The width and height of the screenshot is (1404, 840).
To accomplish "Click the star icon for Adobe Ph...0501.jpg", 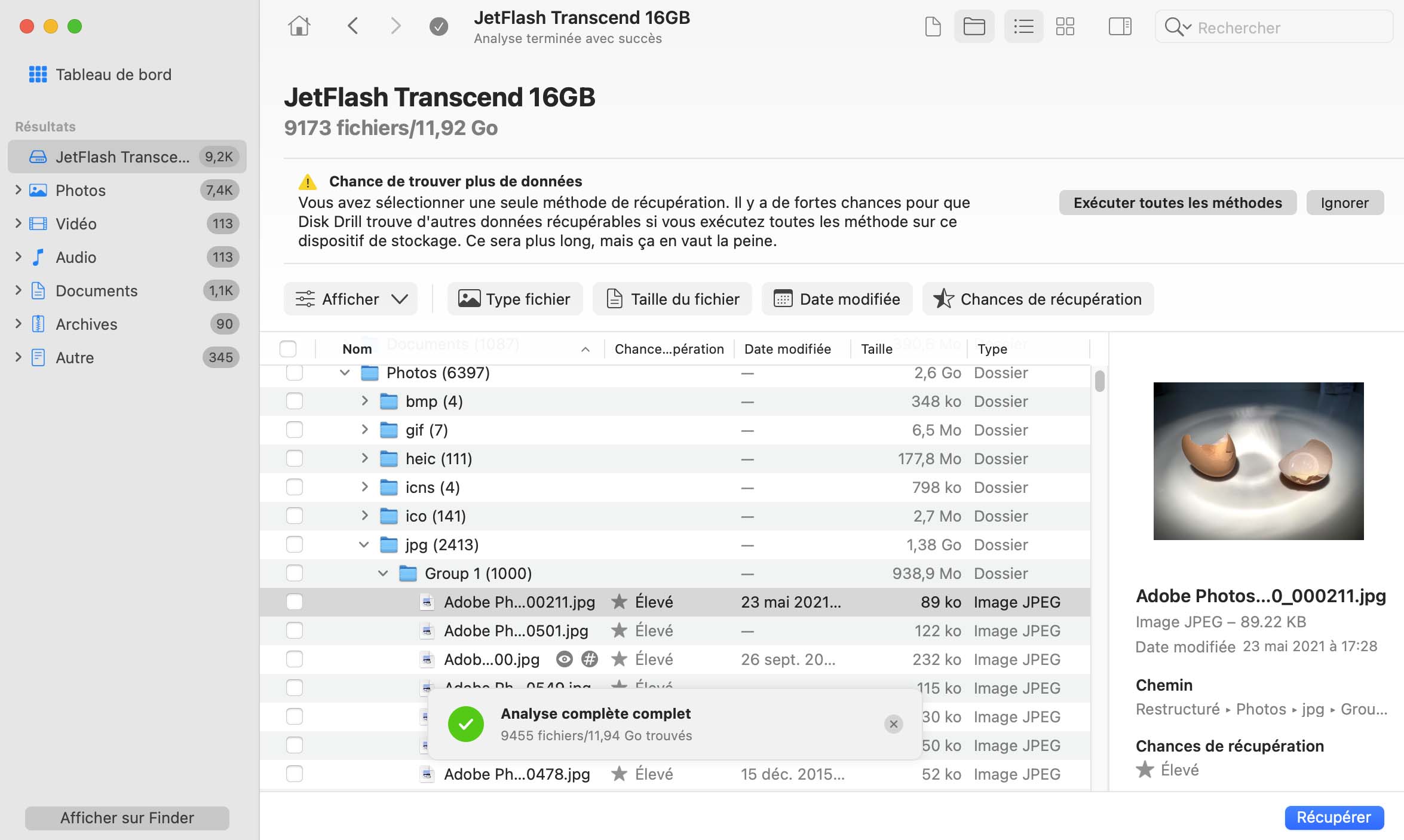I will (x=620, y=630).
